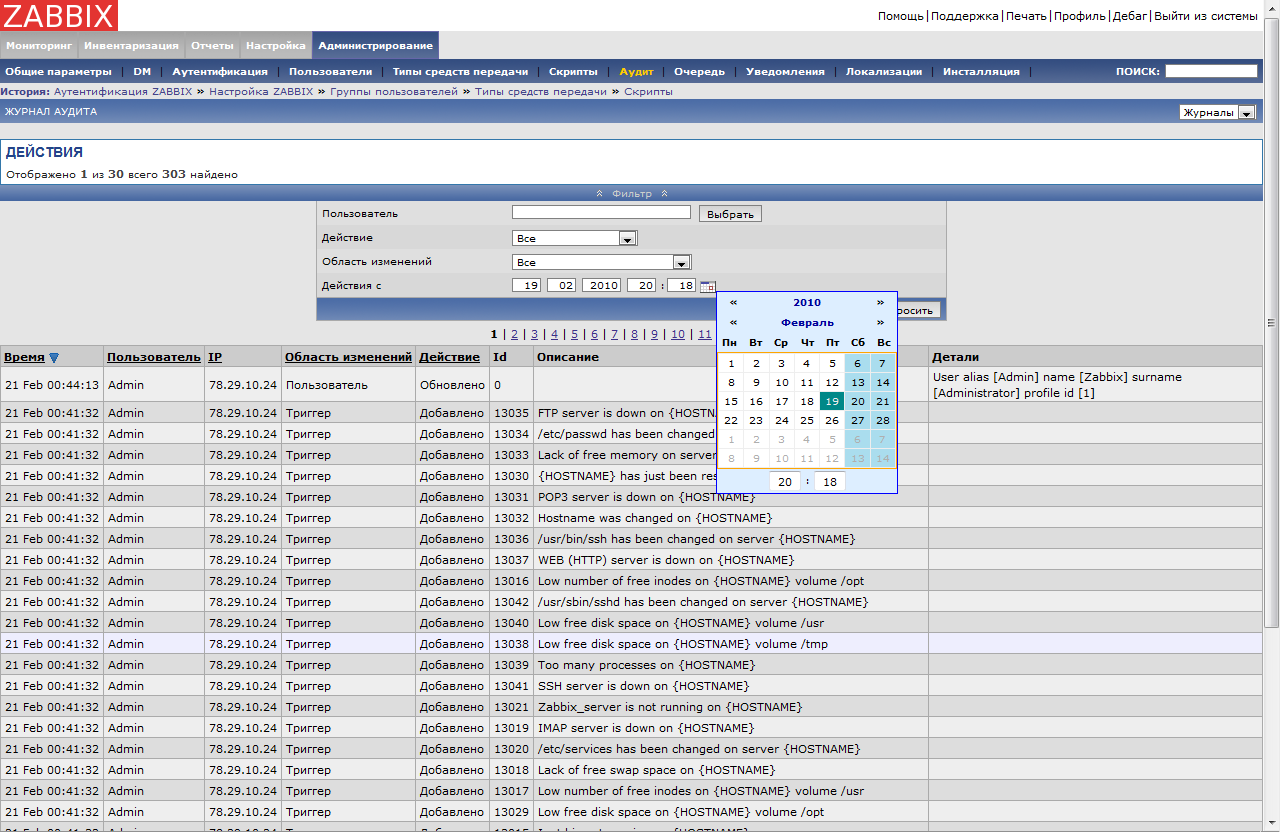This screenshot has width=1280, height=832.
Task: Open the Пользователи submenu item
Action: (330, 71)
